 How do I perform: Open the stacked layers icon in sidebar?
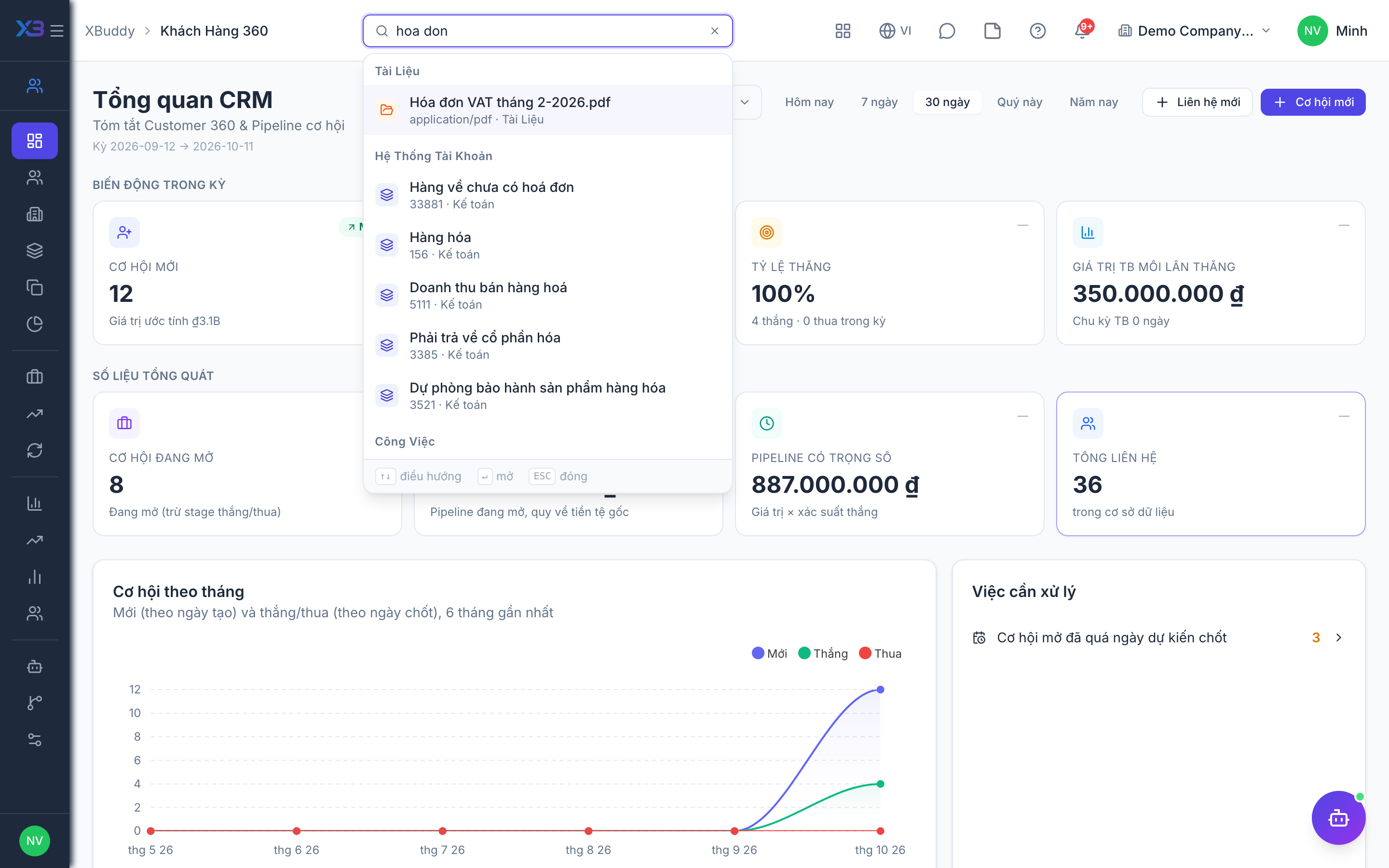pyautogui.click(x=34, y=251)
